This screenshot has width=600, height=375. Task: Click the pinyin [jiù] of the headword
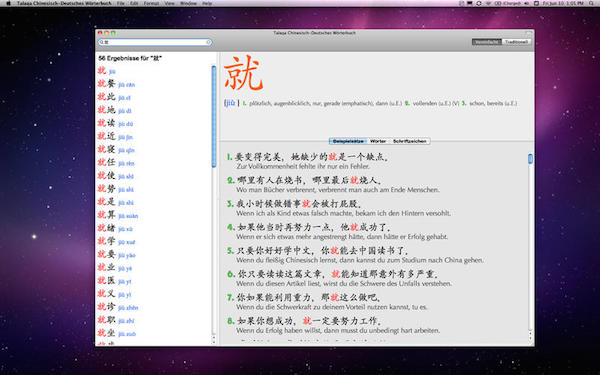pyautogui.click(x=231, y=103)
